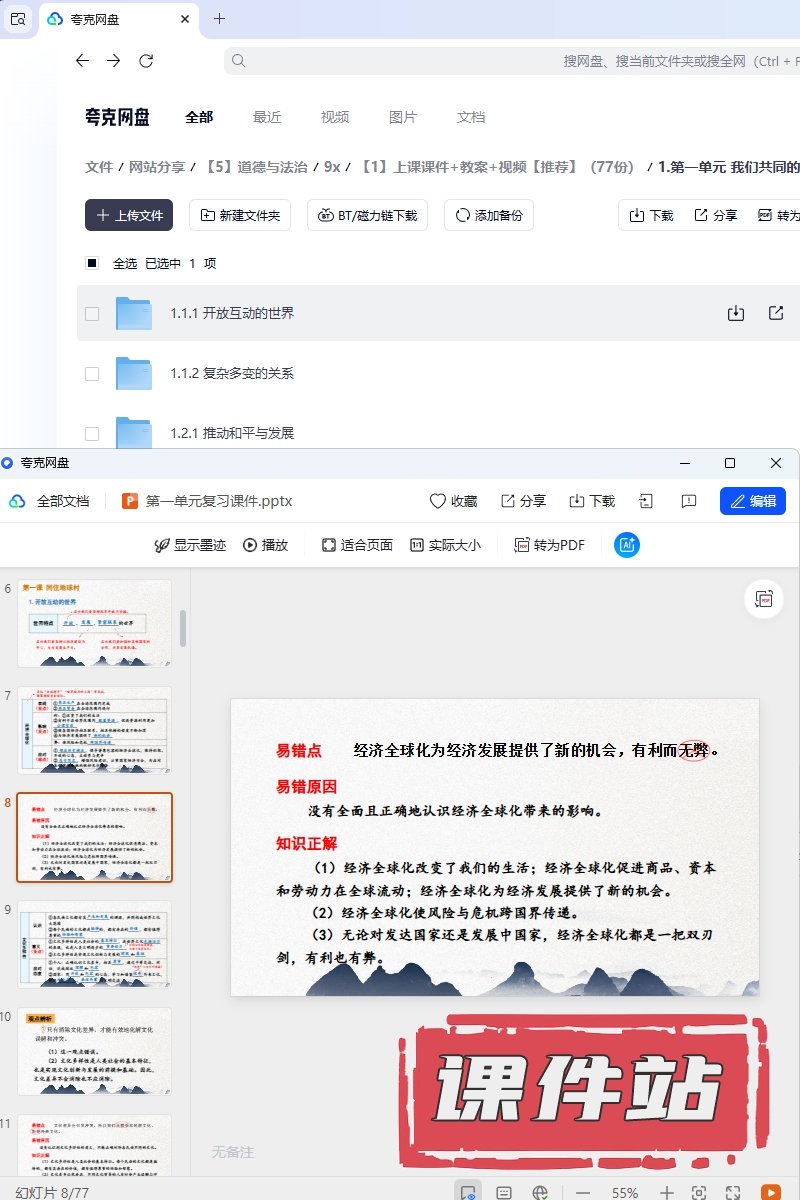Screen dimensions: 800x1200
Task: Click the AI assistant icon in toolbar
Action: click(x=627, y=545)
